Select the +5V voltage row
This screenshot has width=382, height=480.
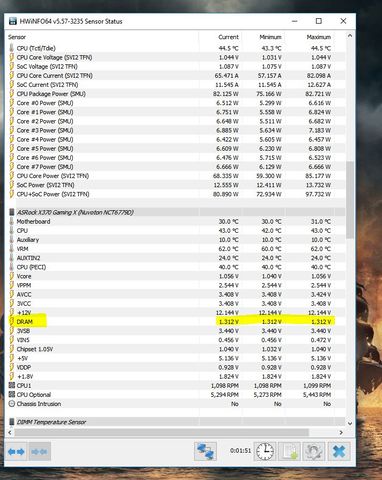tap(176, 358)
